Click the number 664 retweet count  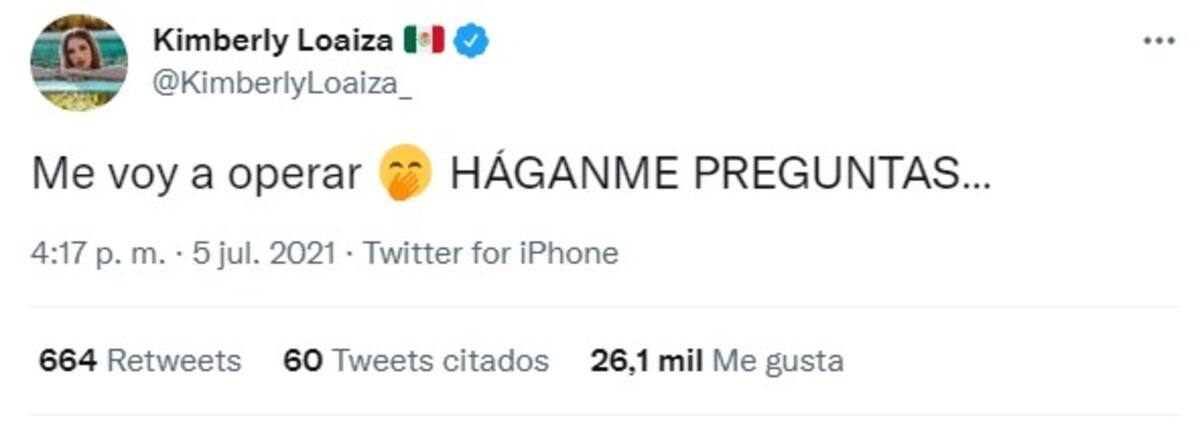(x=67, y=360)
